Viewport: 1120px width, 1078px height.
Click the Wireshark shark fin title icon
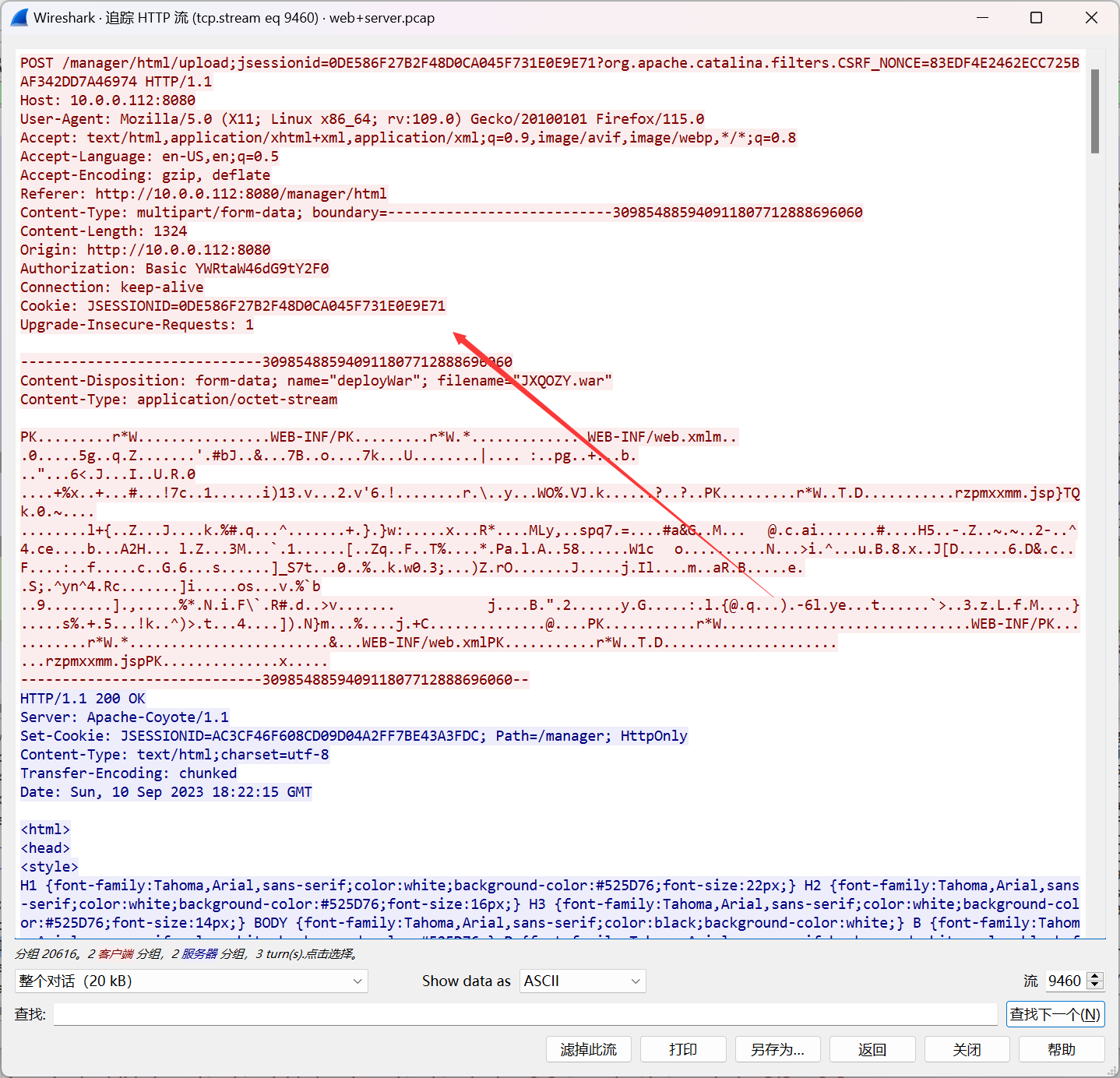[19, 17]
